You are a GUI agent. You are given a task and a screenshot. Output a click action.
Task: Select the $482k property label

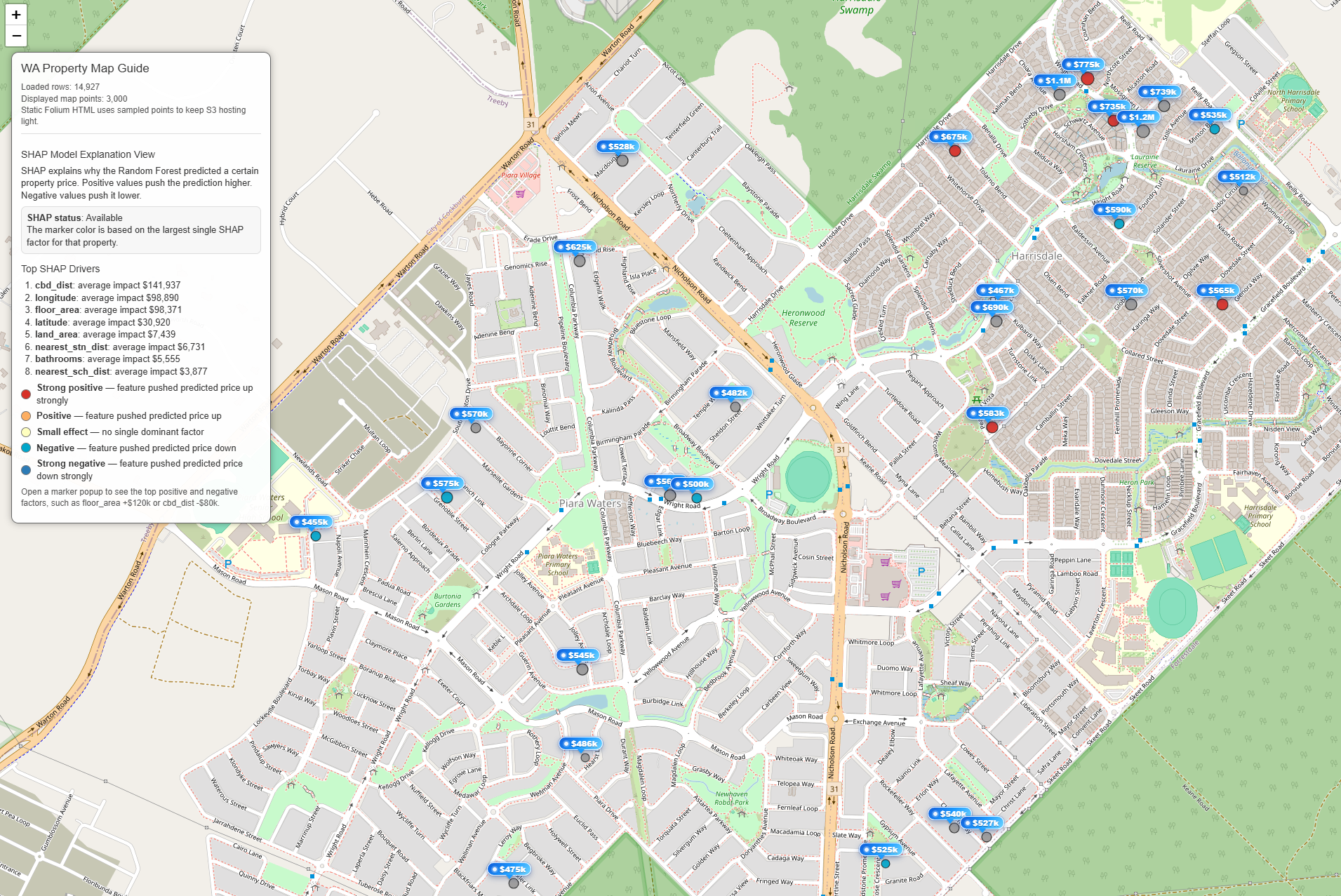click(x=730, y=393)
